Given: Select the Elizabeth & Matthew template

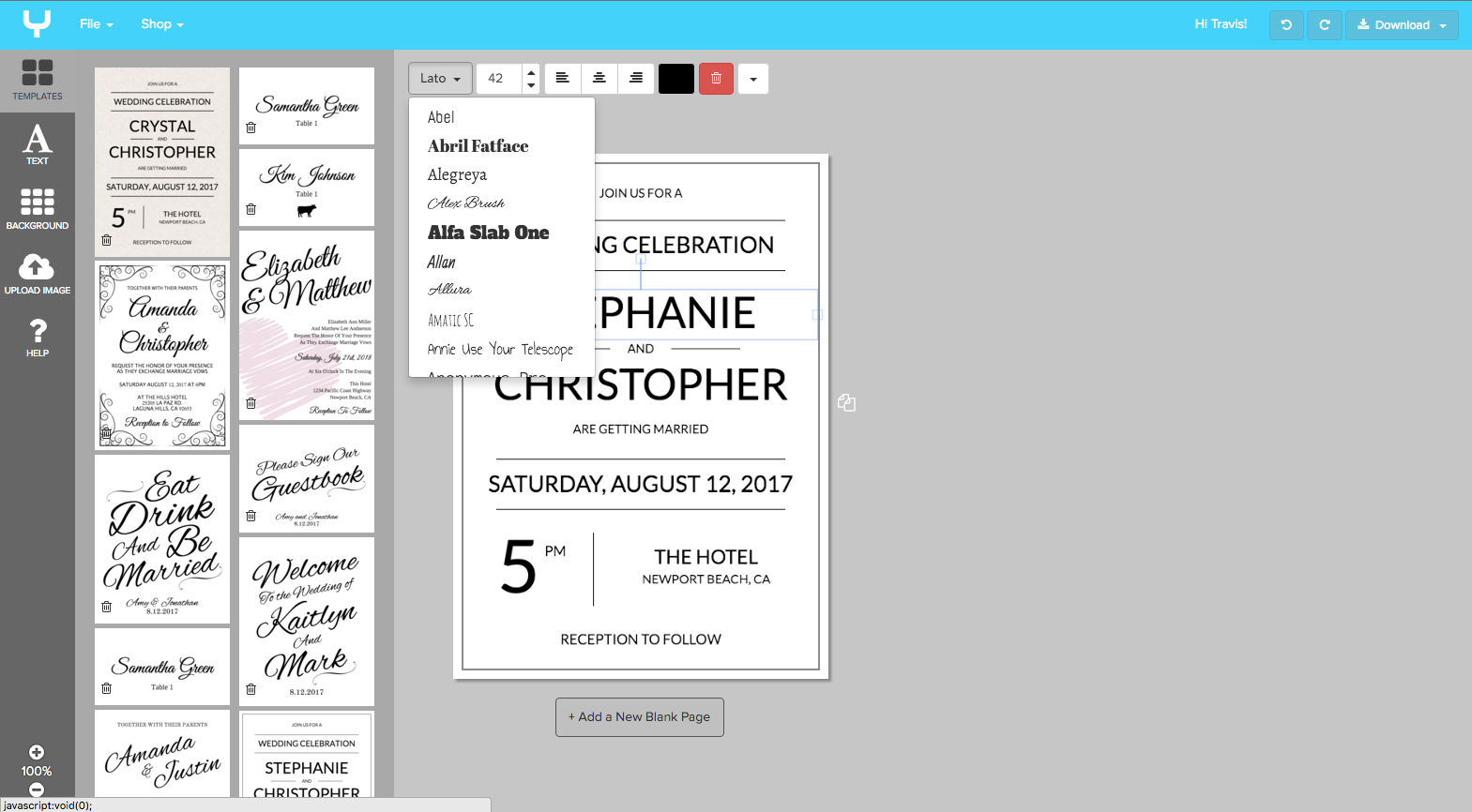Looking at the screenshot, I should 307,324.
